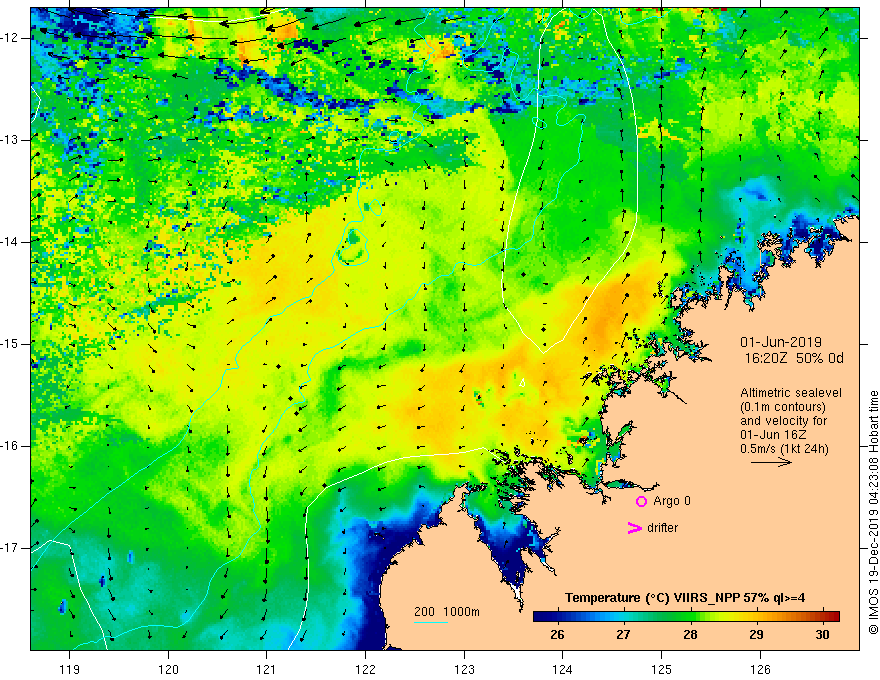Click longitude axis label 121
The width and height of the screenshot is (880, 680).
click(x=267, y=669)
